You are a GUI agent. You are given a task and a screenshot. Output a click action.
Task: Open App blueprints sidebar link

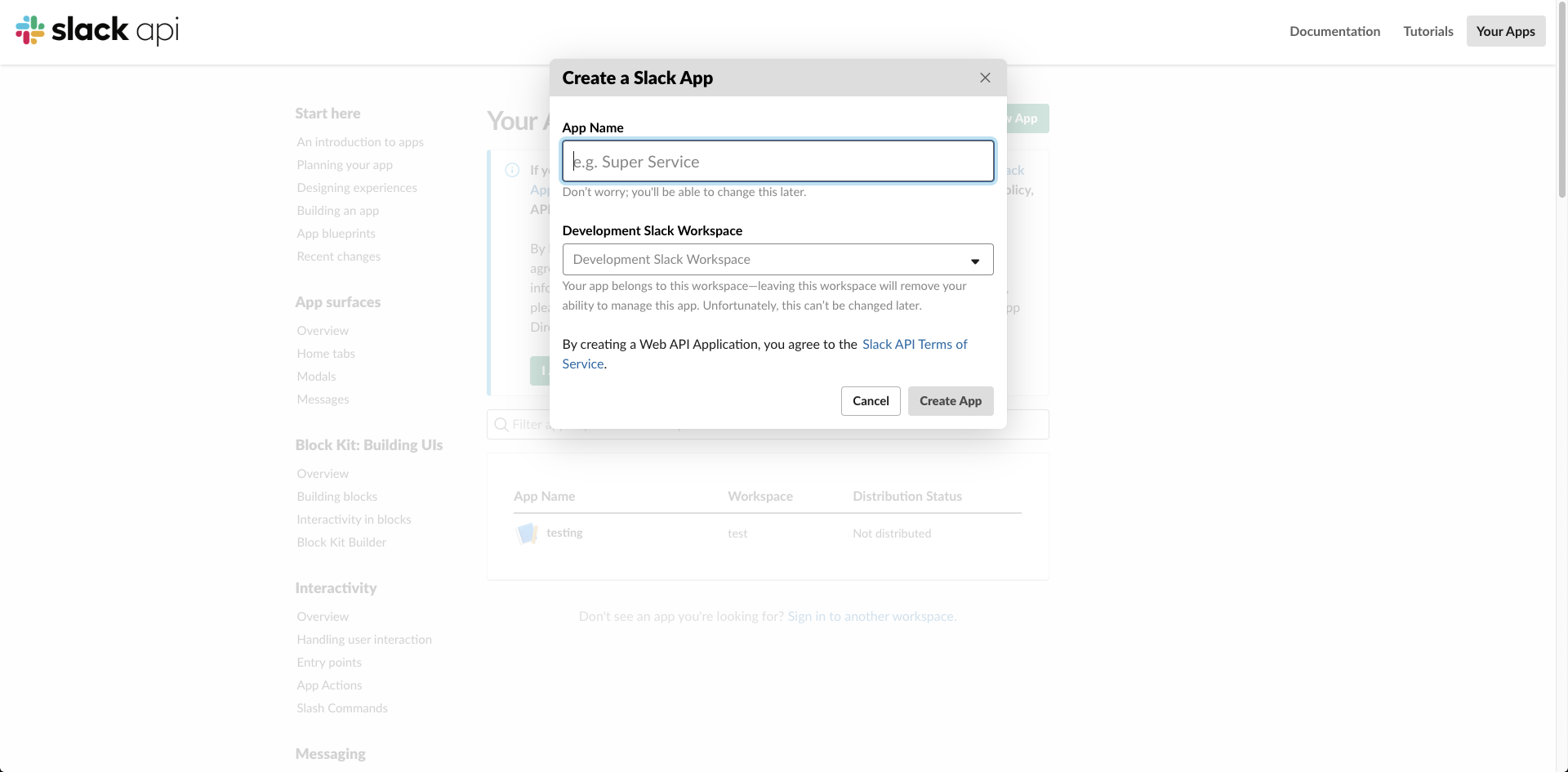tap(336, 234)
